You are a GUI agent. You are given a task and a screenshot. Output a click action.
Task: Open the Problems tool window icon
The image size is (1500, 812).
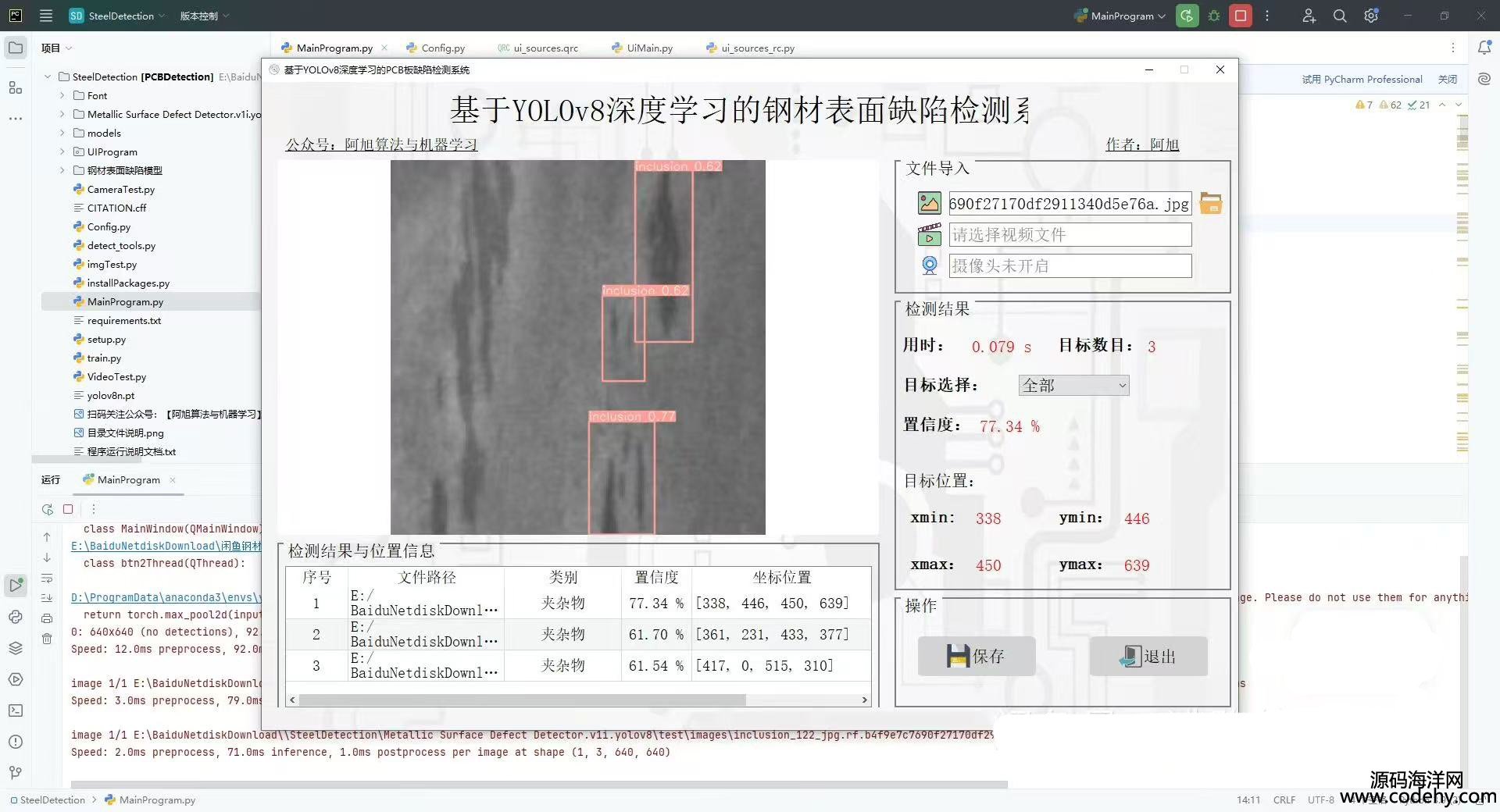pyautogui.click(x=15, y=742)
